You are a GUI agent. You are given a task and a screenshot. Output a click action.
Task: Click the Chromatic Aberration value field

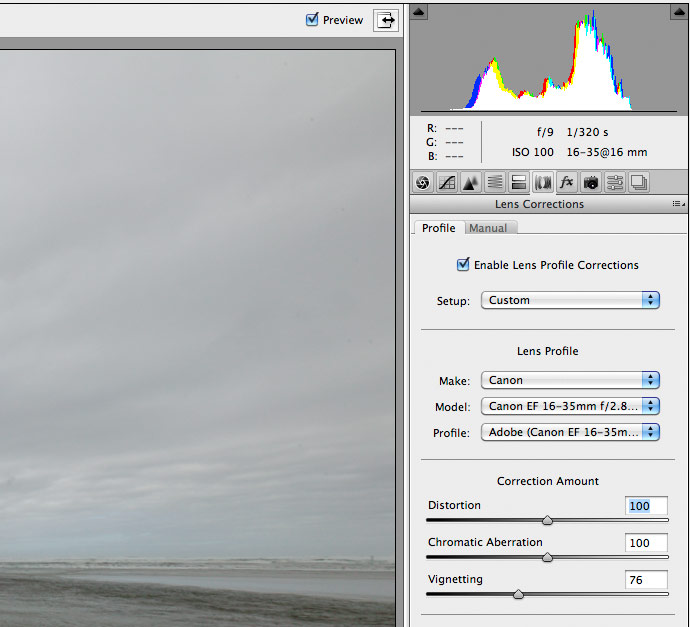point(646,543)
